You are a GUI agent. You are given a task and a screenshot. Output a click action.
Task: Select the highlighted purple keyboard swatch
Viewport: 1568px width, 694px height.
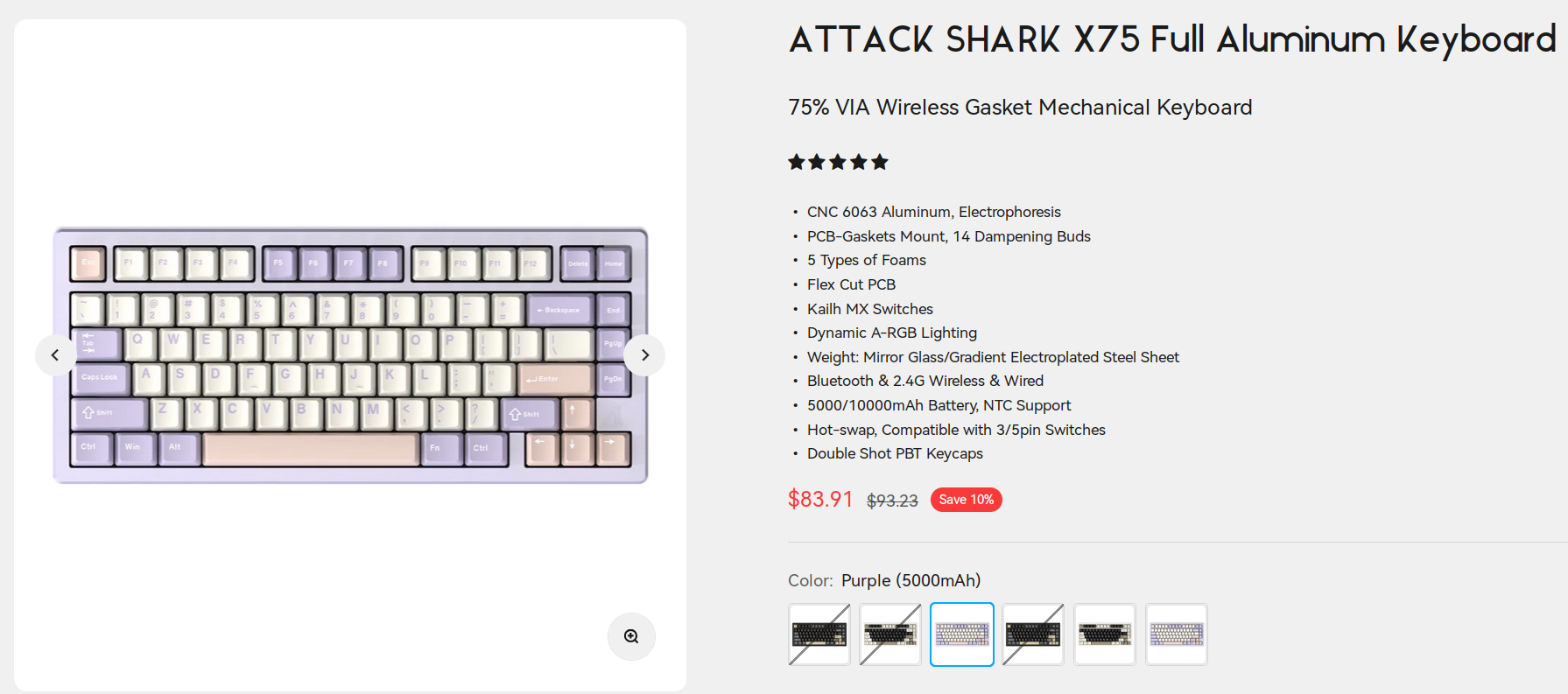tap(962, 634)
